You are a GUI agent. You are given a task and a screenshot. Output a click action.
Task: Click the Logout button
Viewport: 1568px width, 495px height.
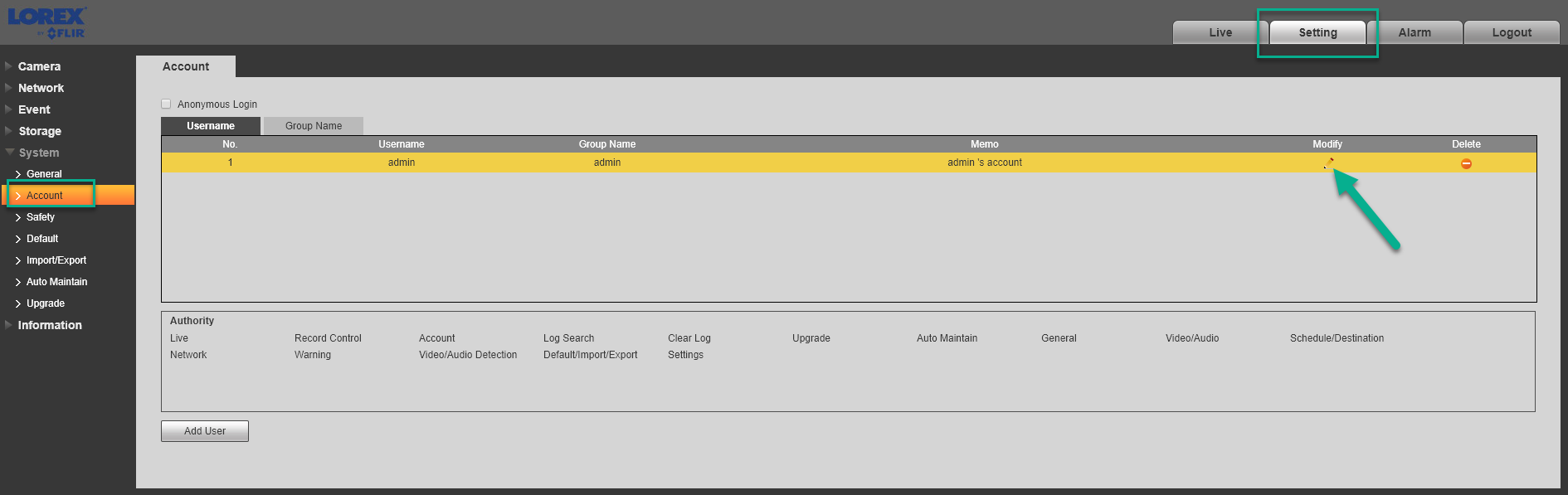click(x=1512, y=32)
